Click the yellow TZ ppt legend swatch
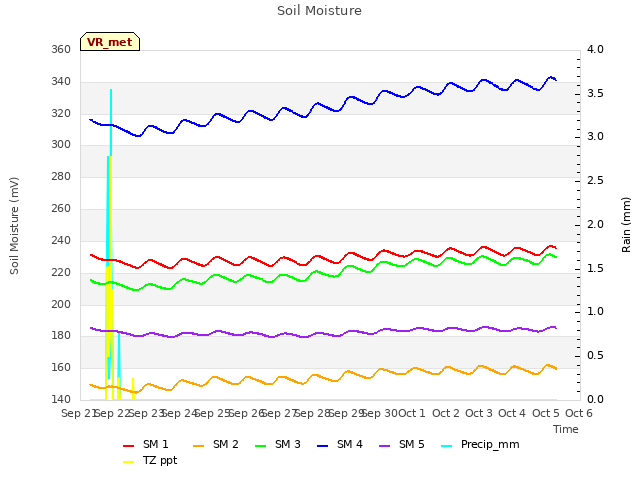Image resolution: width=640 pixels, height=480 pixels. [129, 462]
